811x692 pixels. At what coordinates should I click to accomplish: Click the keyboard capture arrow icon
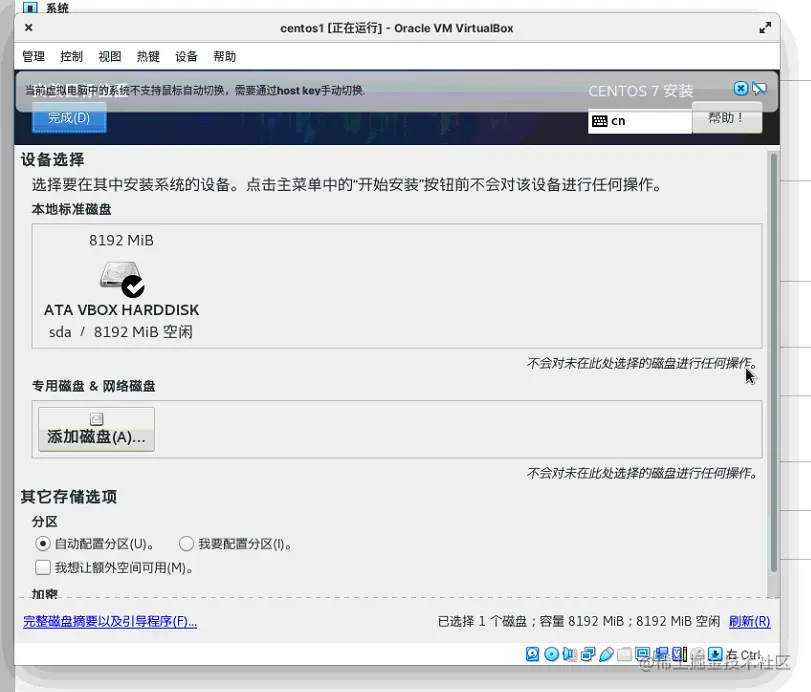coord(715,654)
